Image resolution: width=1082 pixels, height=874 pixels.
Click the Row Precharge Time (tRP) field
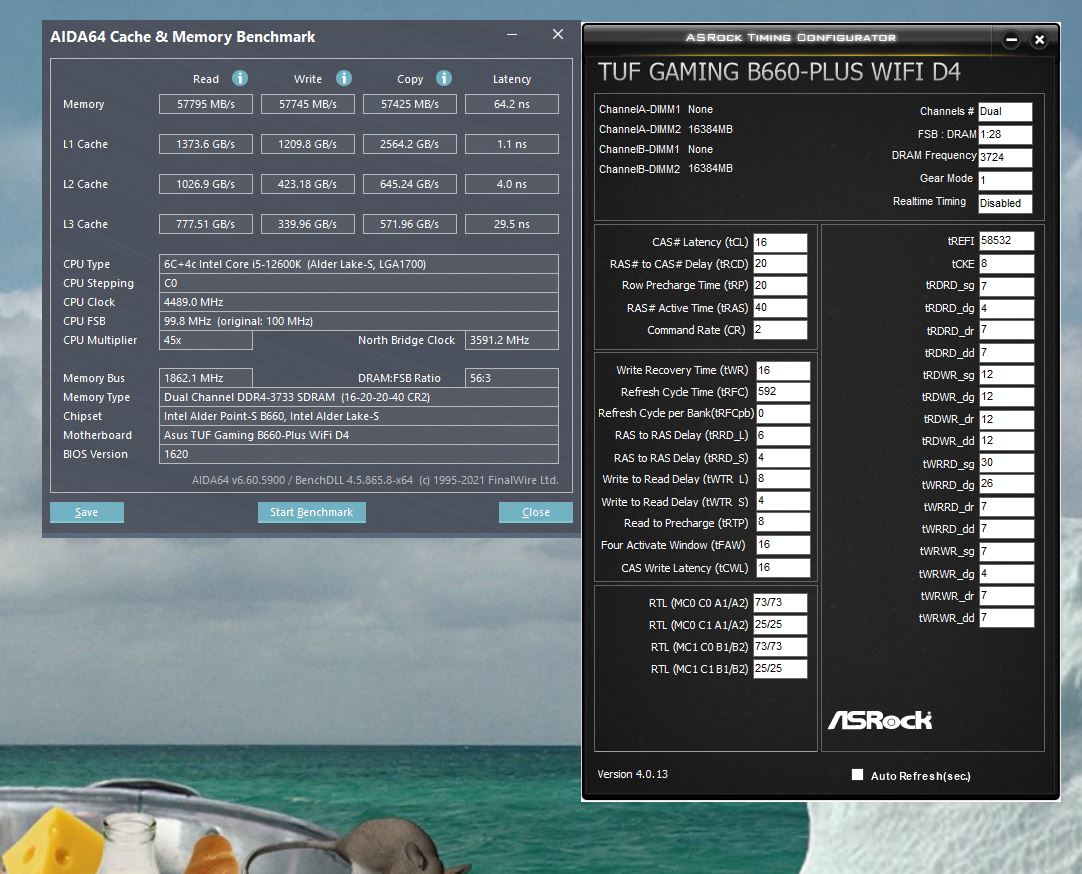(x=780, y=286)
